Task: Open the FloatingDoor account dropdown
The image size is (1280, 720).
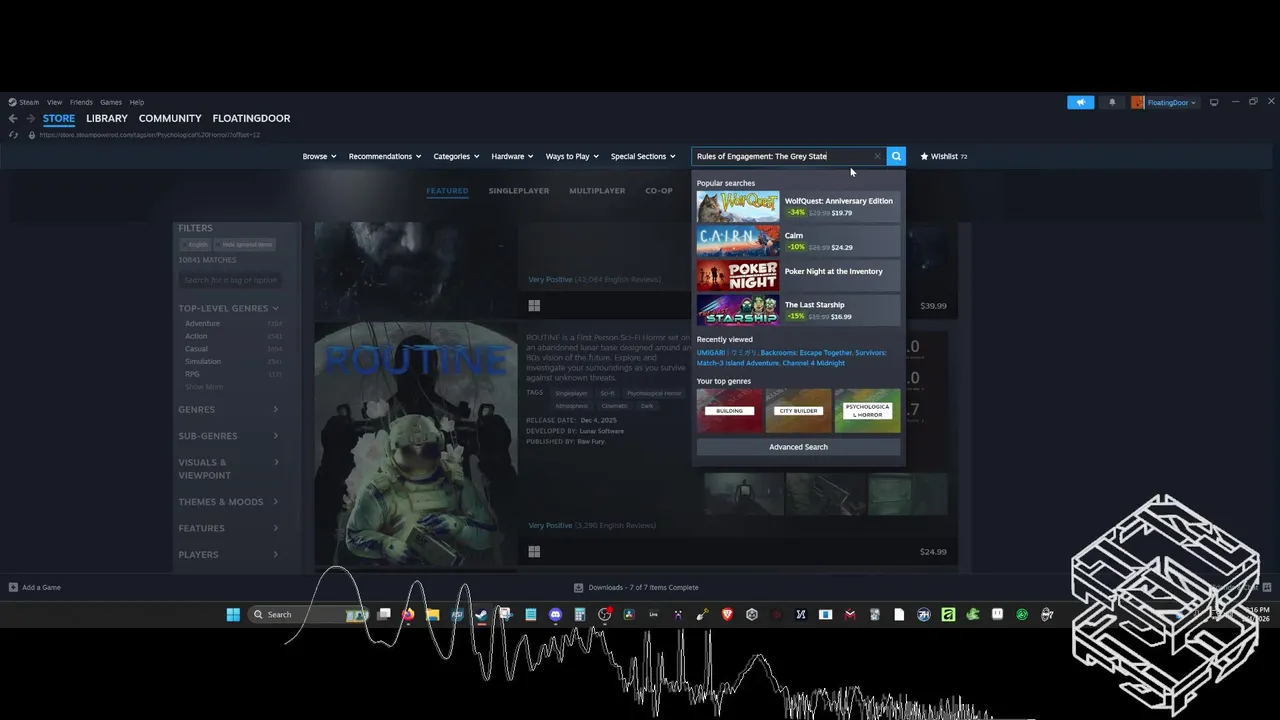Action: tap(1171, 102)
